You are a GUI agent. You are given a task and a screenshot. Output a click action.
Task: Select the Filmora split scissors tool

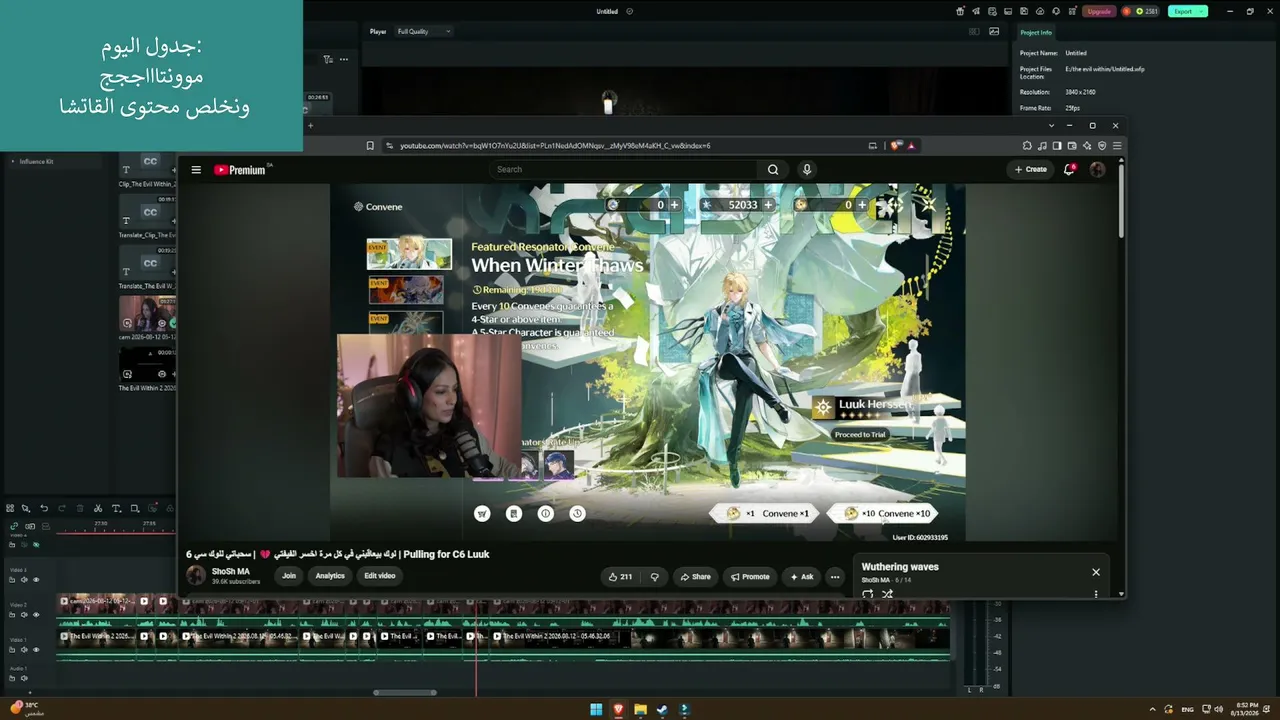point(98,509)
